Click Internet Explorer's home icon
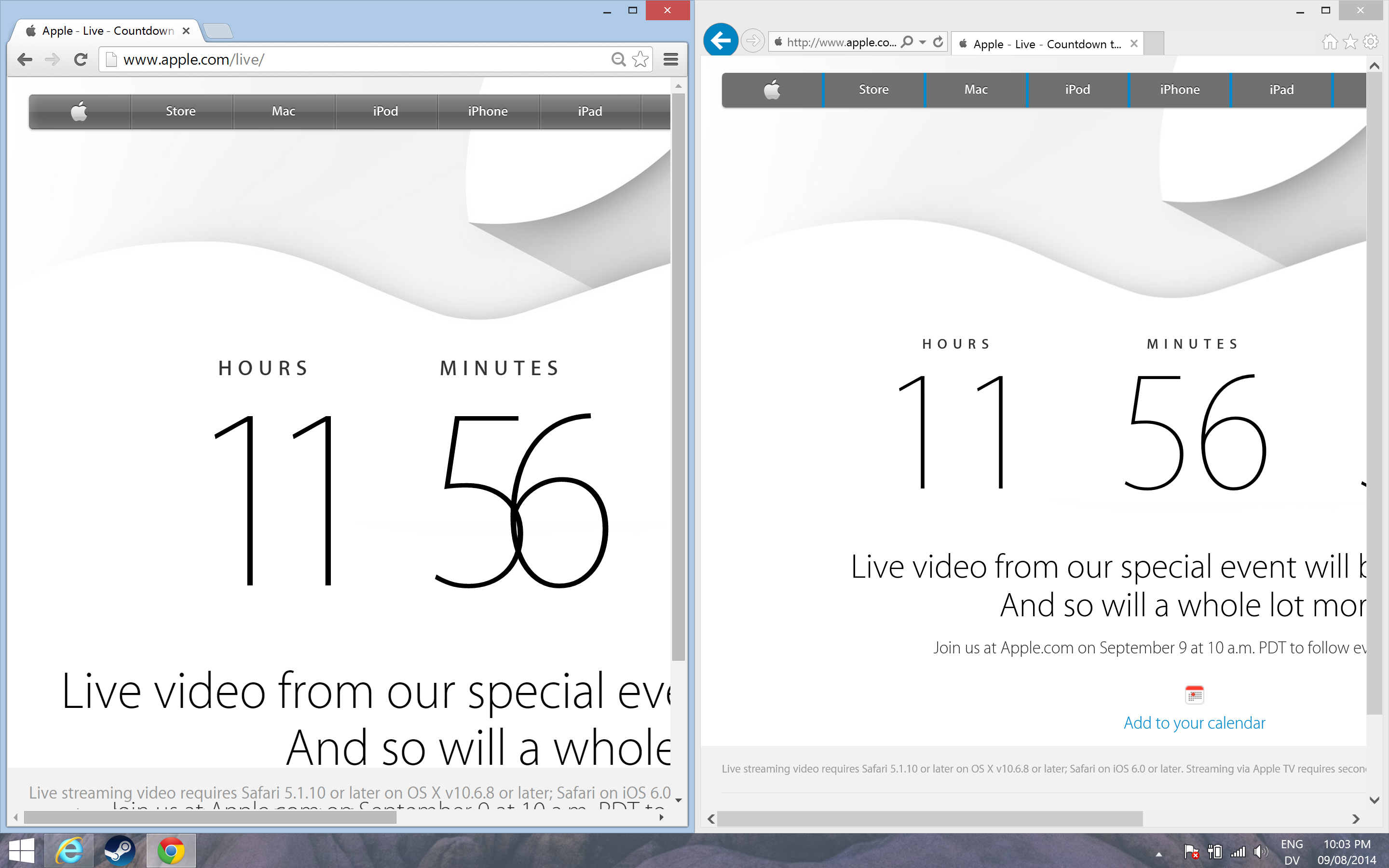This screenshot has width=1389, height=868. coord(1330,42)
